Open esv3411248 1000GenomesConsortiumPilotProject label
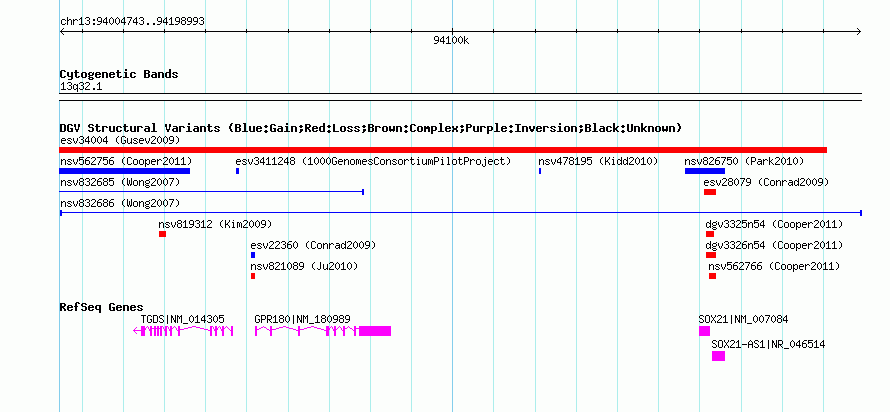The width and height of the screenshot is (890, 412). point(373,161)
